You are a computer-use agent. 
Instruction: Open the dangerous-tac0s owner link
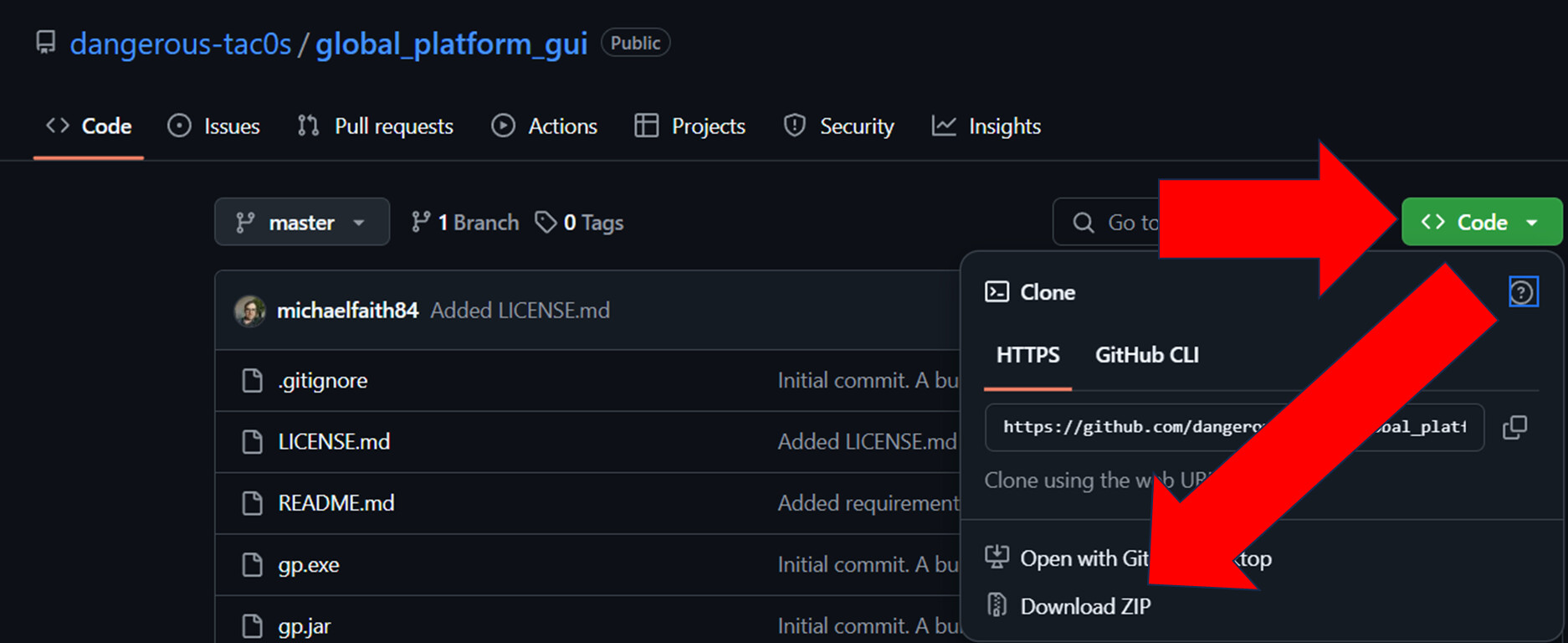pos(181,44)
